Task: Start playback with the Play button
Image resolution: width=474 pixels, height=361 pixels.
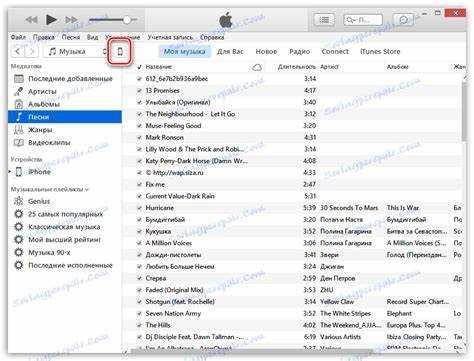Action: tap(51, 20)
